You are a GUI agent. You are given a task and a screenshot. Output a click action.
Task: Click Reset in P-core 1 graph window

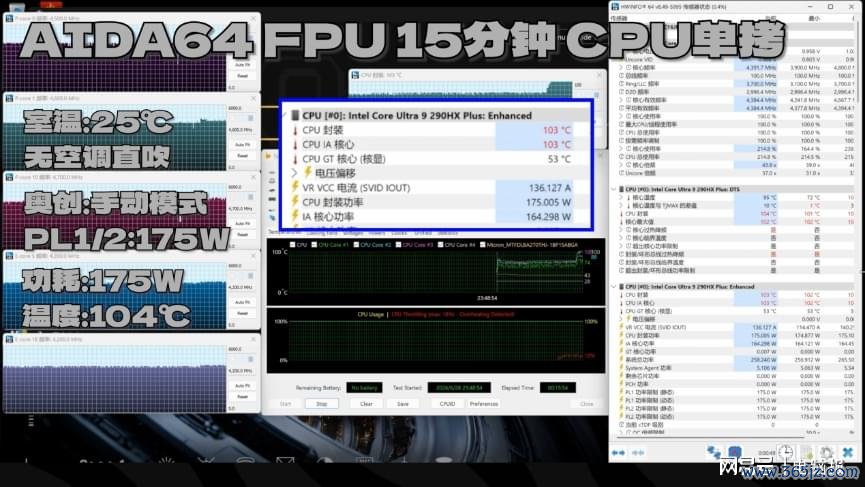tap(243, 156)
